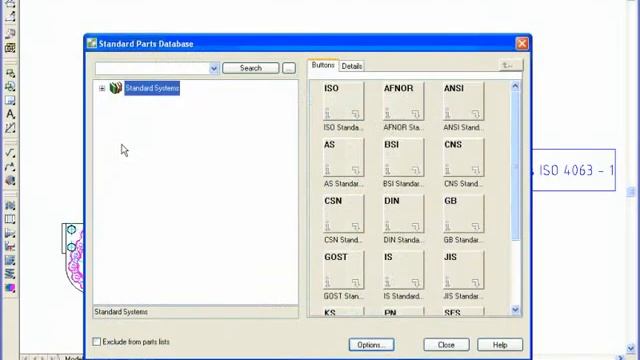Screen dimensions: 640x360
Task: Click the drawing window scroll down arrow
Action: 631,348
